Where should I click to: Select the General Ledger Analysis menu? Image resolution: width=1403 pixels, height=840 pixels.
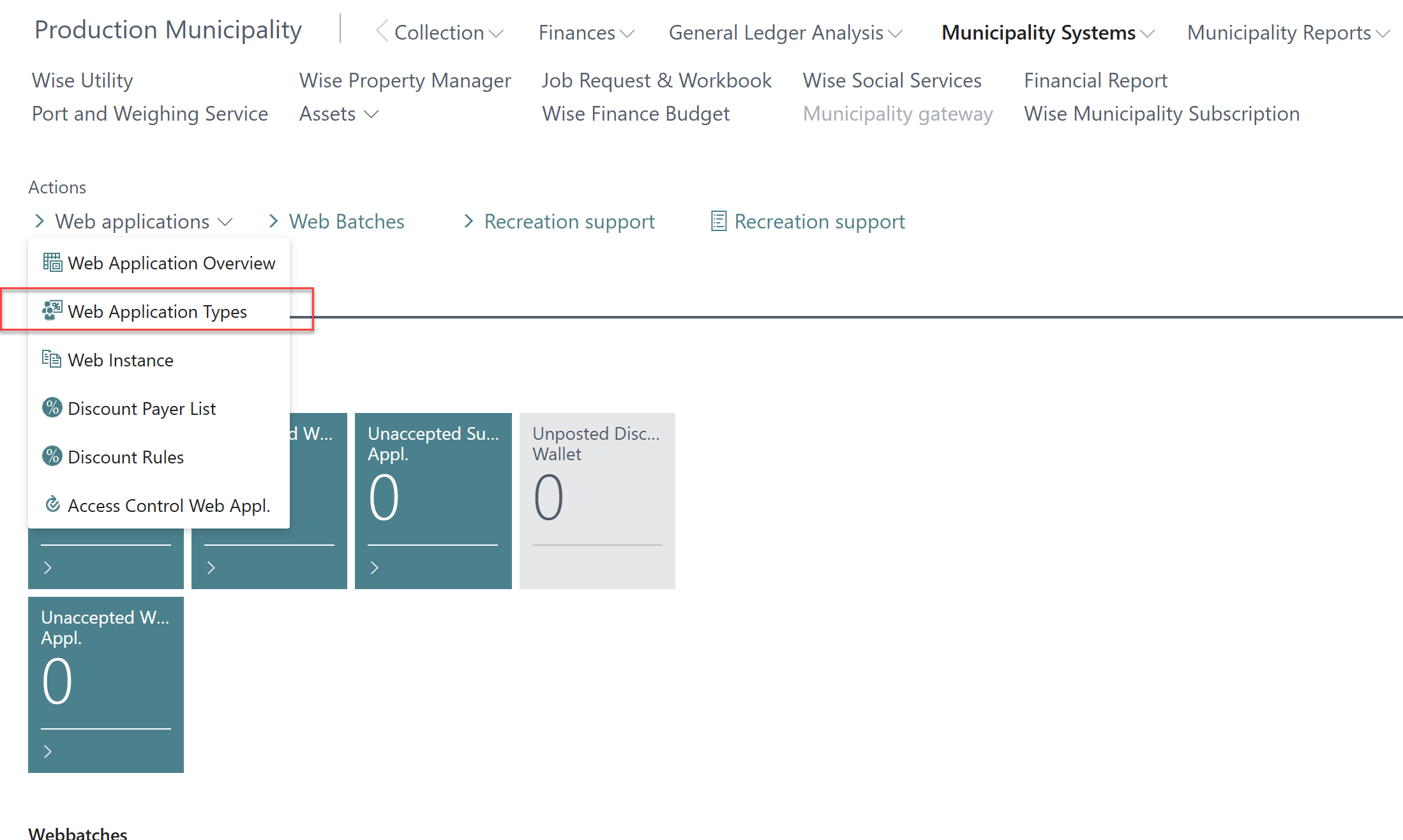tap(785, 33)
